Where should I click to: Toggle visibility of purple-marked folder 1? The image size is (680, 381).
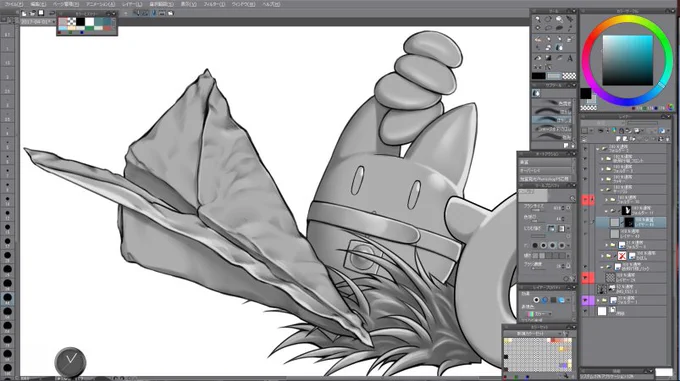click(x=585, y=300)
